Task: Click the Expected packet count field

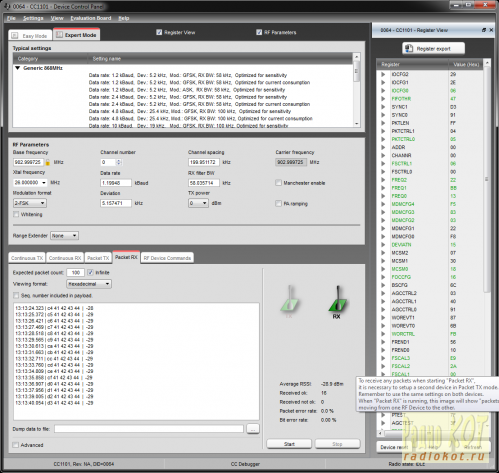Action: (76, 272)
